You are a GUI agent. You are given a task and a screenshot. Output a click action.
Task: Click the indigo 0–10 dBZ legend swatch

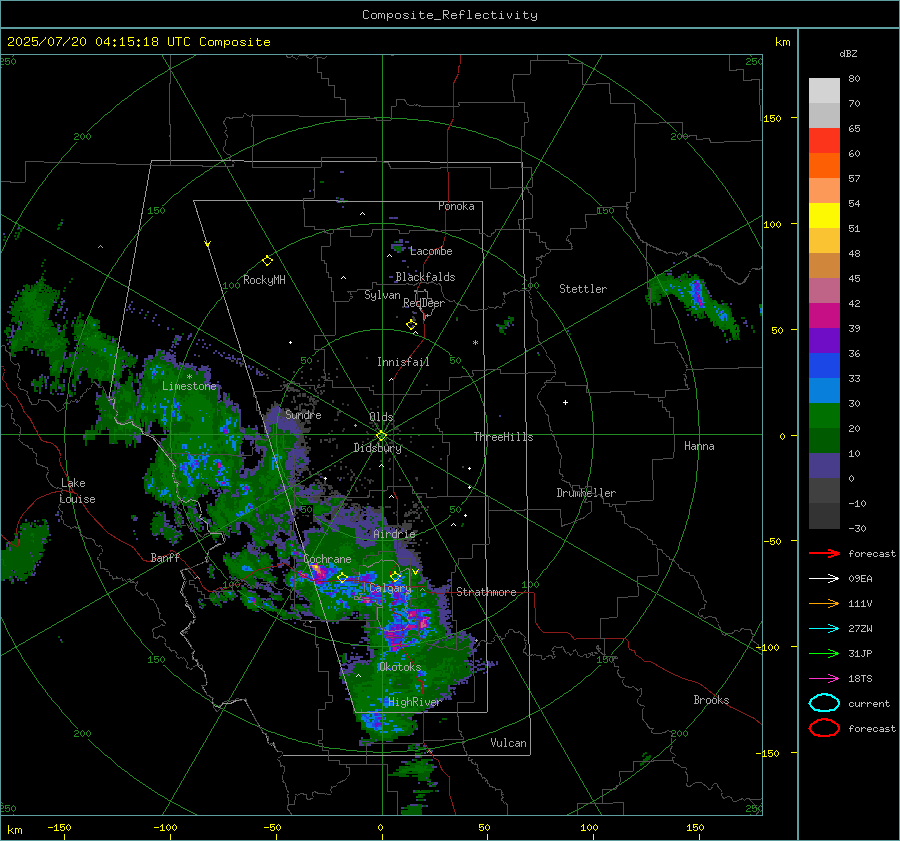[x=824, y=466]
